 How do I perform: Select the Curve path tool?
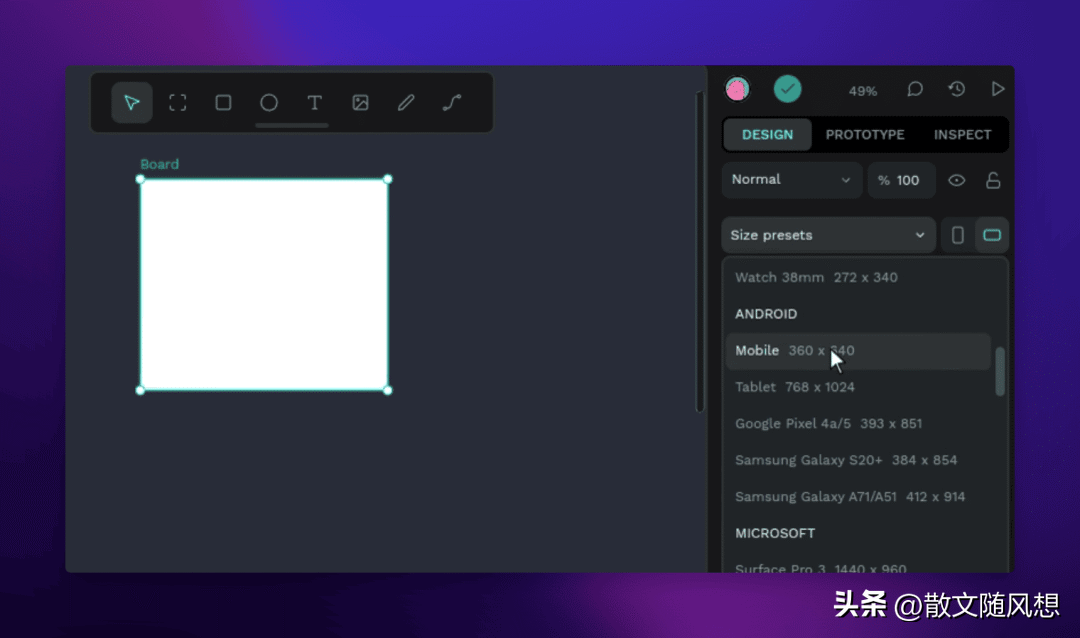coord(452,103)
